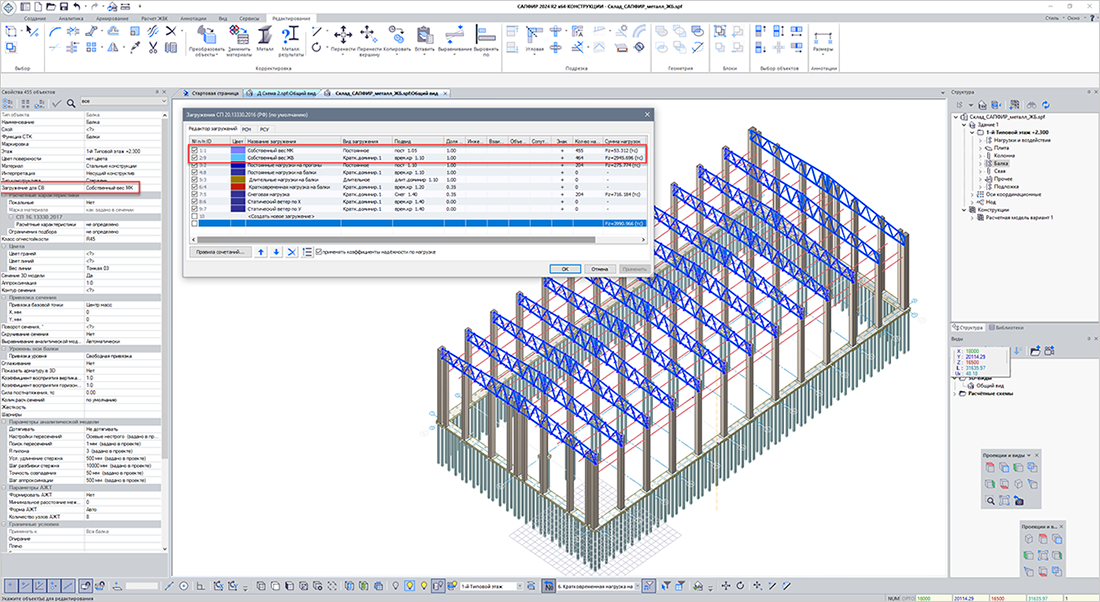Expand Оси координационные tree node

pos(972,194)
